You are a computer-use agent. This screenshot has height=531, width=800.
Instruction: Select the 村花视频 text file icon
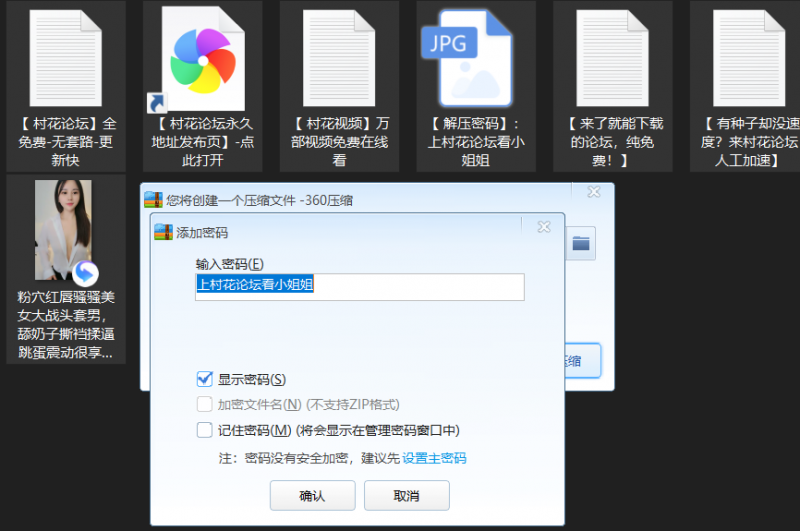point(339,58)
